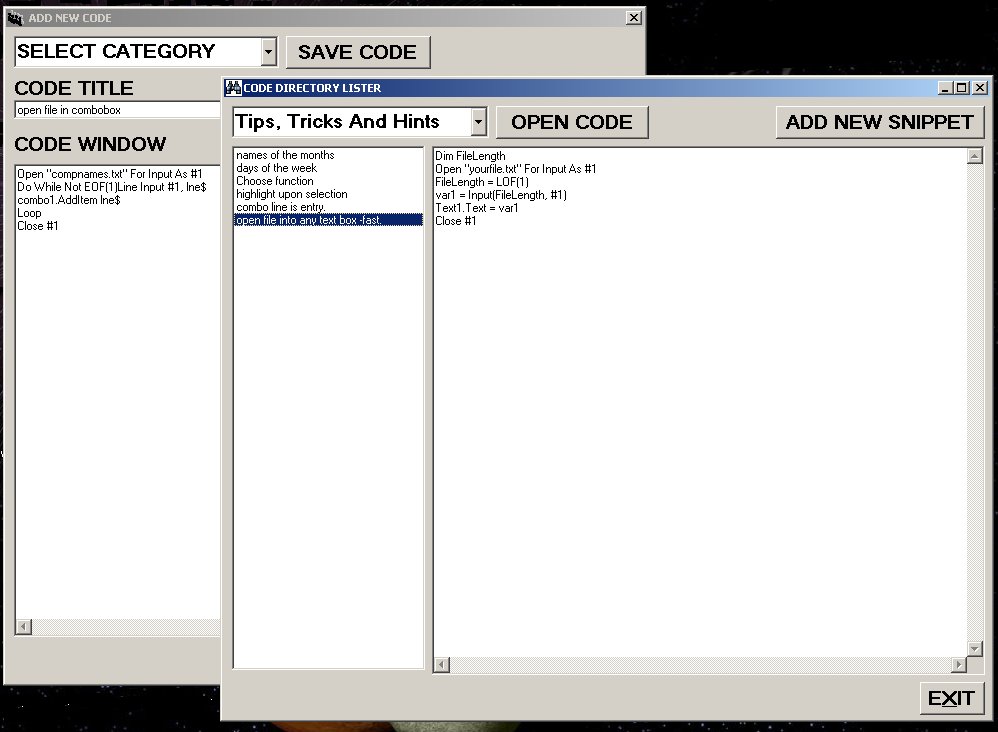Click the 'Loop' line in Code Window
Screen dimensions: 998x732
29,213
